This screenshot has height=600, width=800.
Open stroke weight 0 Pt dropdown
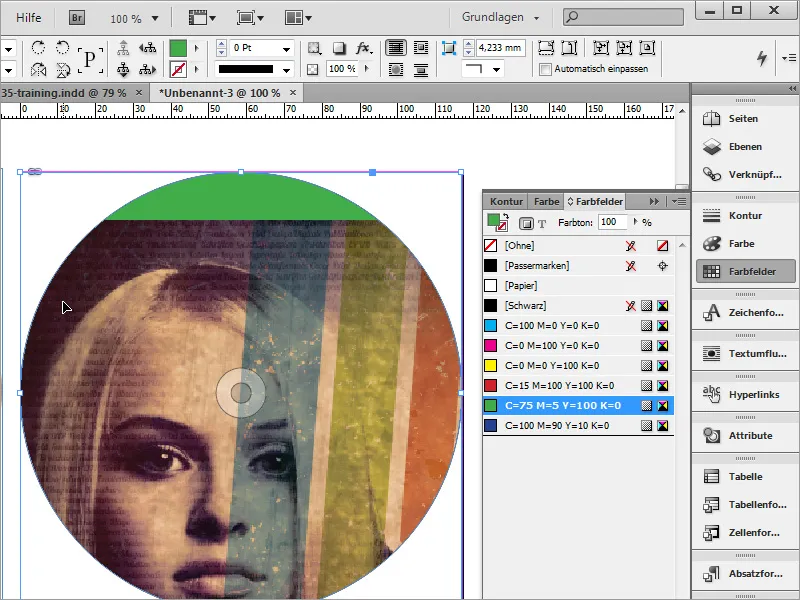pos(287,48)
